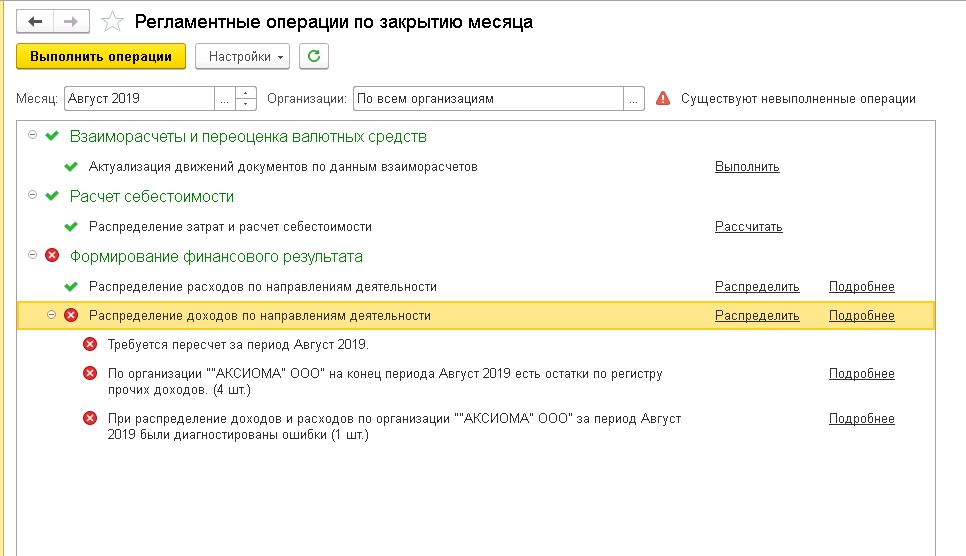Click green checkmark next to Расчет себестоимости
Image resolution: width=966 pixels, height=556 pixels.
[x=52, y=196]
